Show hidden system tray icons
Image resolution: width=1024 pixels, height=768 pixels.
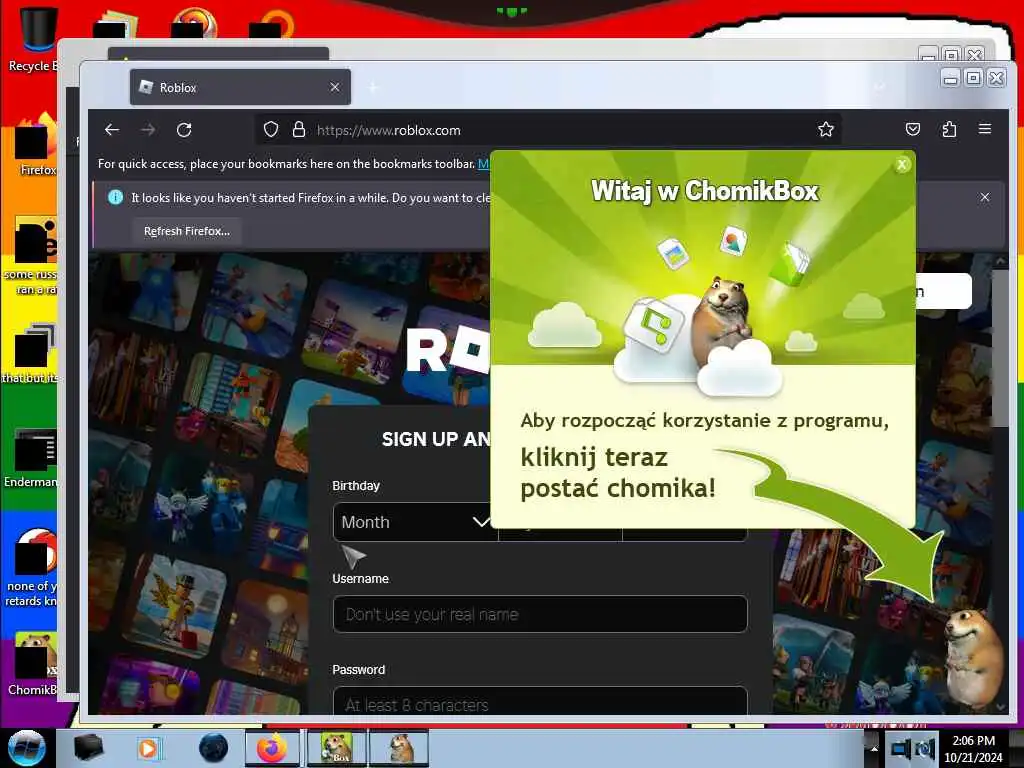(x=873, y=748)
